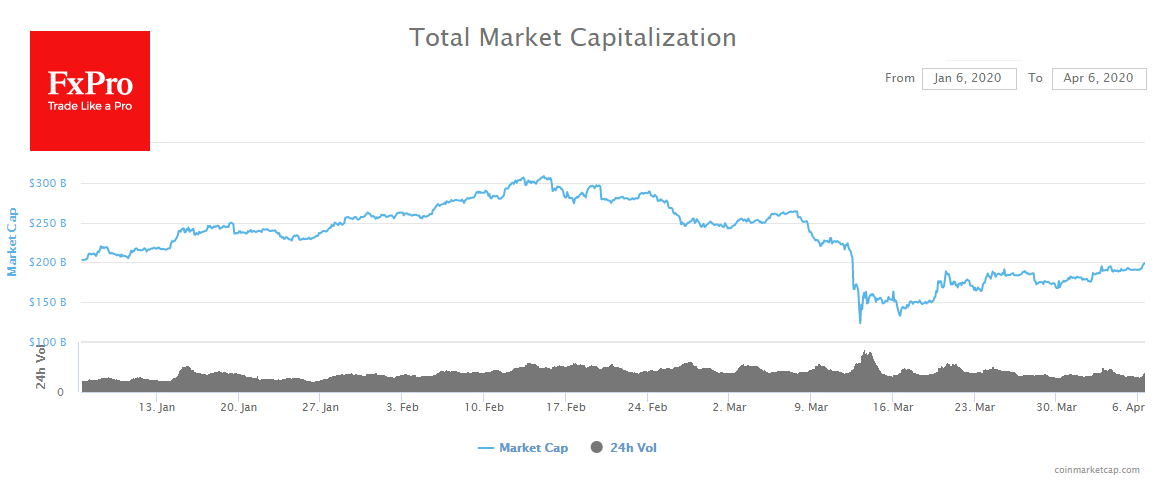Click the blue line icon in legend
This screenshot has height=486, width=1158.
pos(486,448)
